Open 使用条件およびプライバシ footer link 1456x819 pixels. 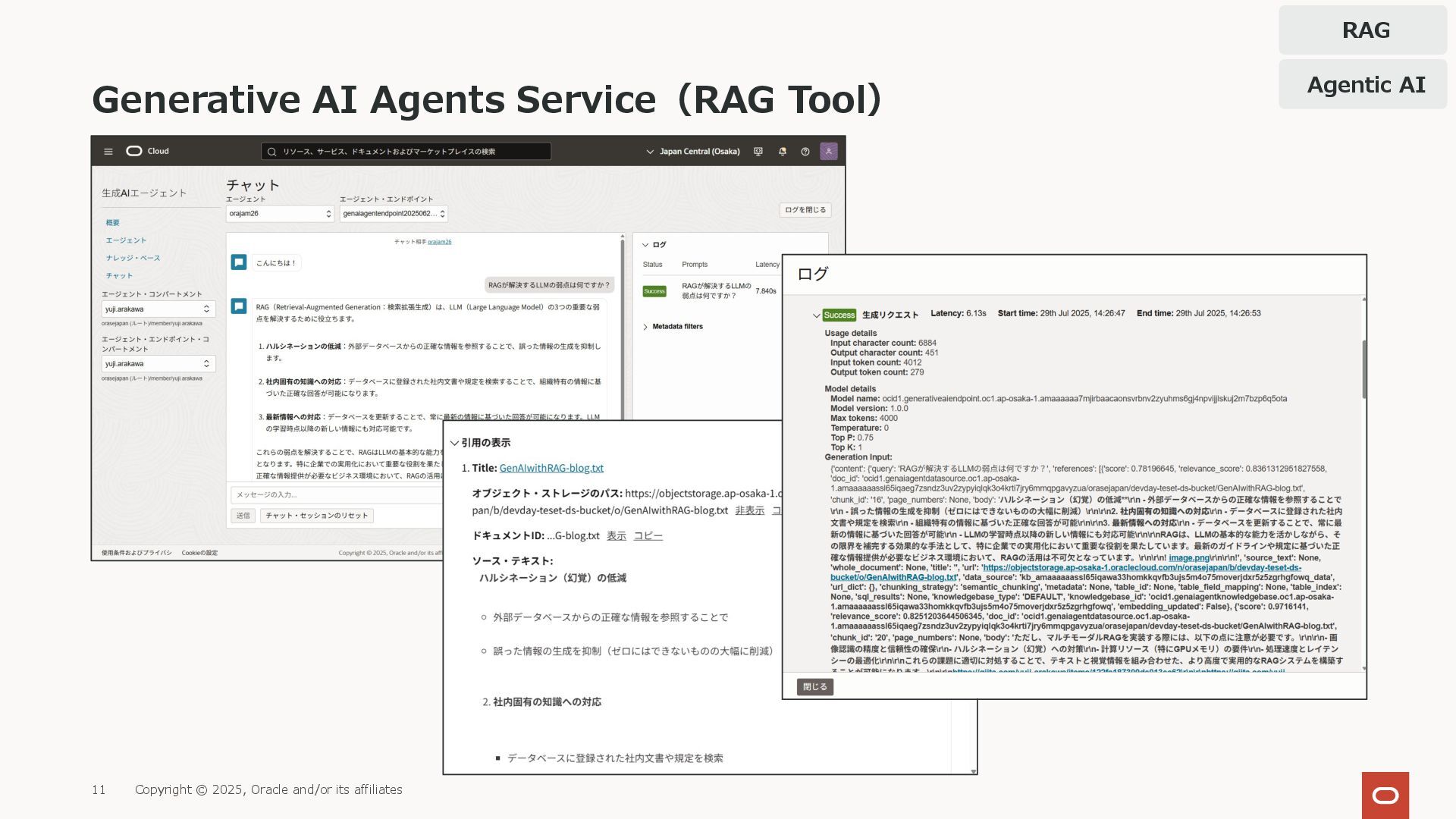click(x=136, y=553)
